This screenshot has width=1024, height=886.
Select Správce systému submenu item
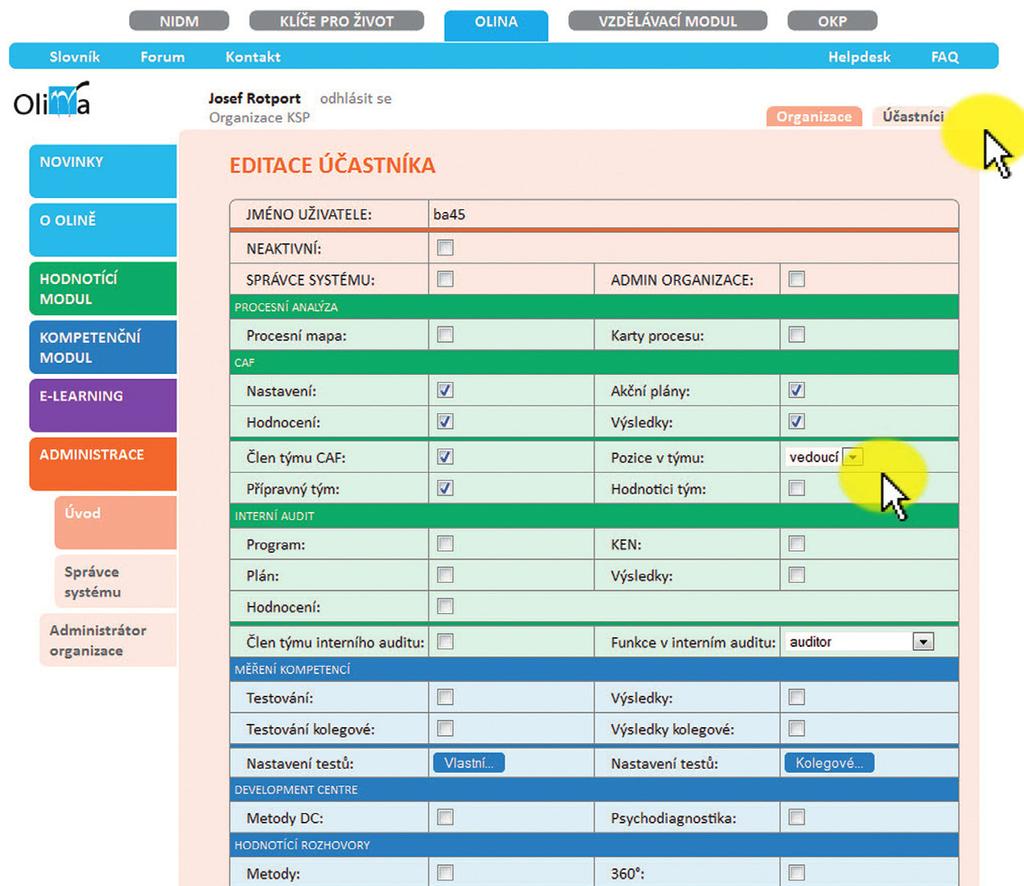click(x=116, y=581)
